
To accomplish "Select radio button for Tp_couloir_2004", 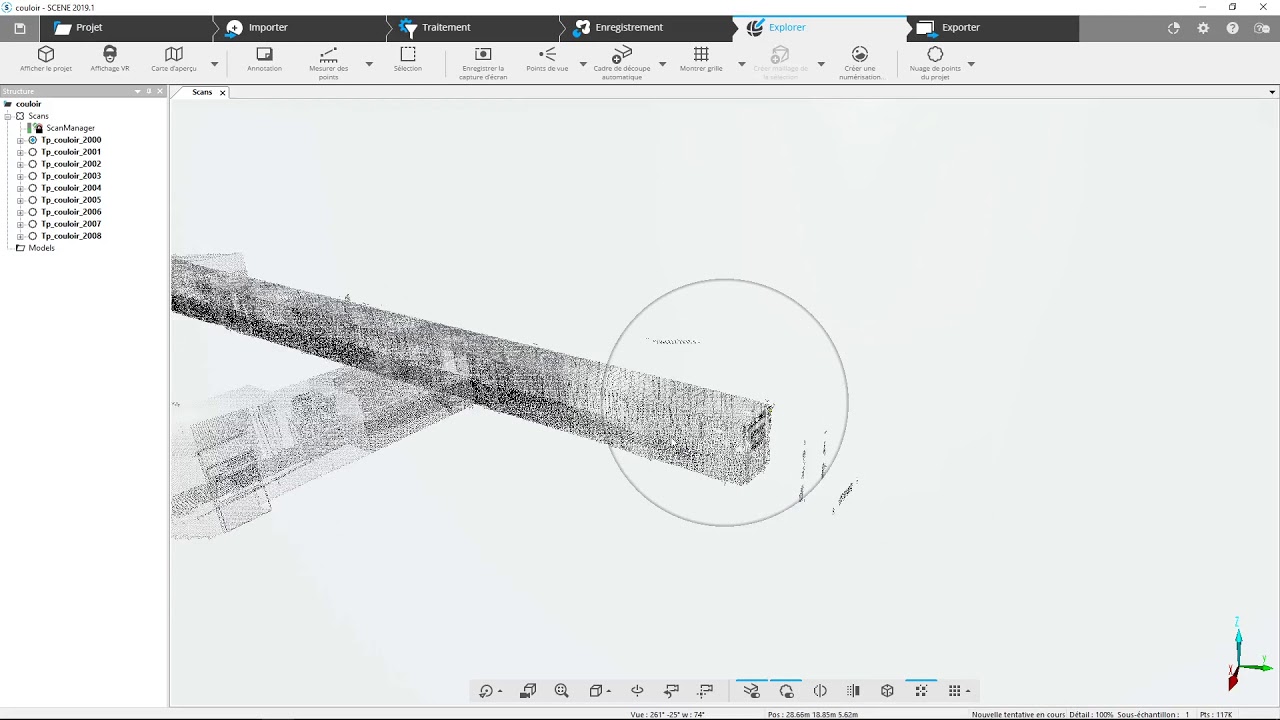I will tap(33, 188).
